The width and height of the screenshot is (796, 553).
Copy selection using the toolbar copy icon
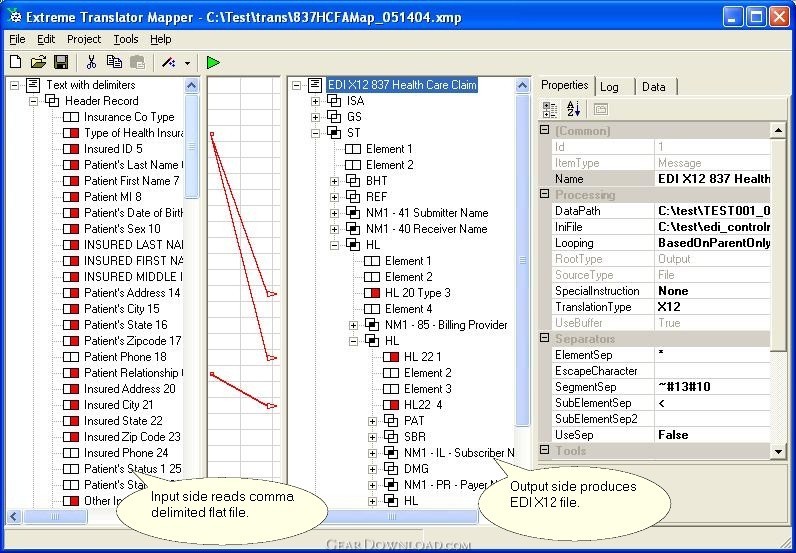click(115, 62)
